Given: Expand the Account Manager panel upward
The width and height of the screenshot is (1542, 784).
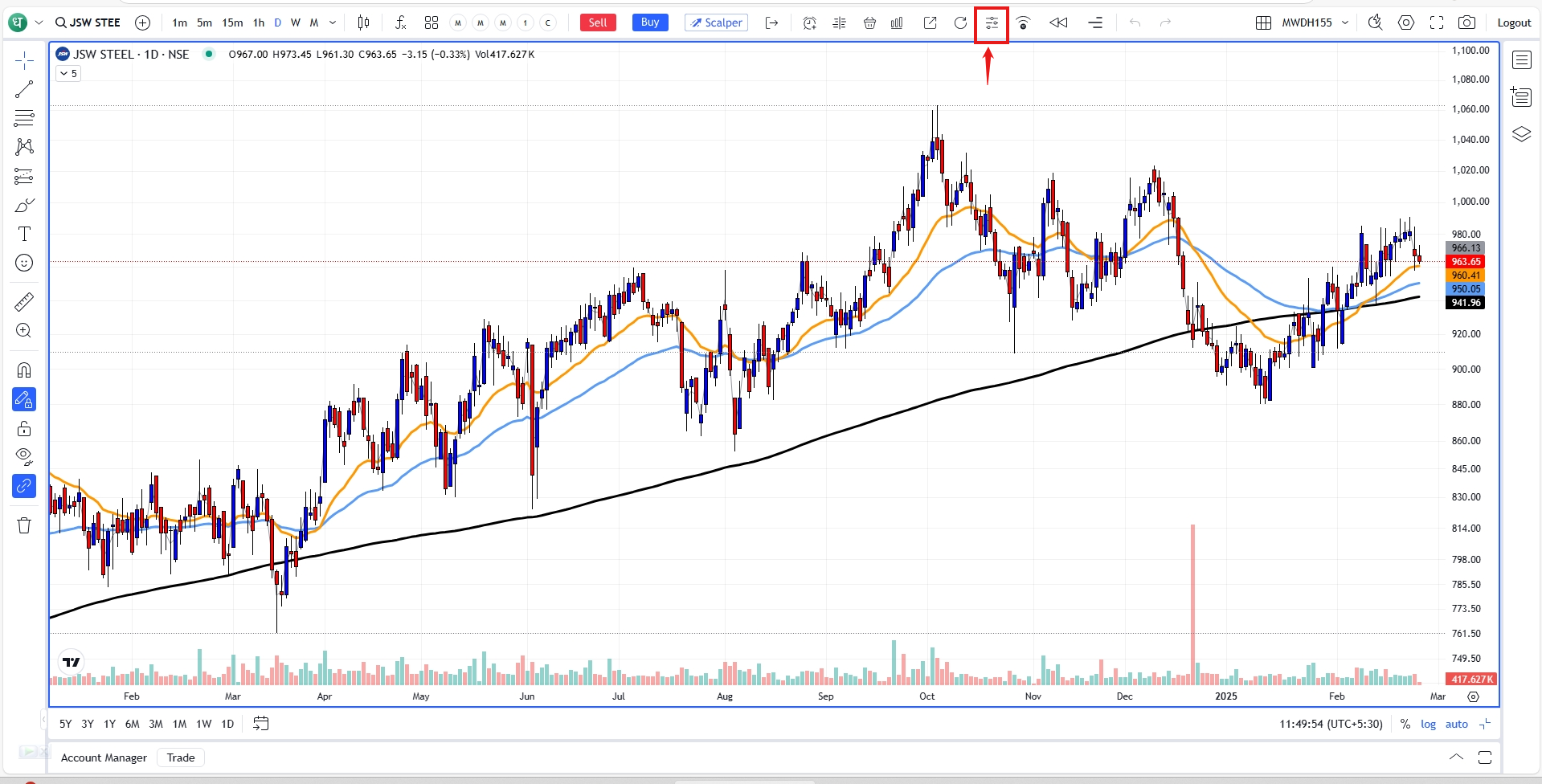Looking at the screenshot, I should click(x=1456, y=757).
